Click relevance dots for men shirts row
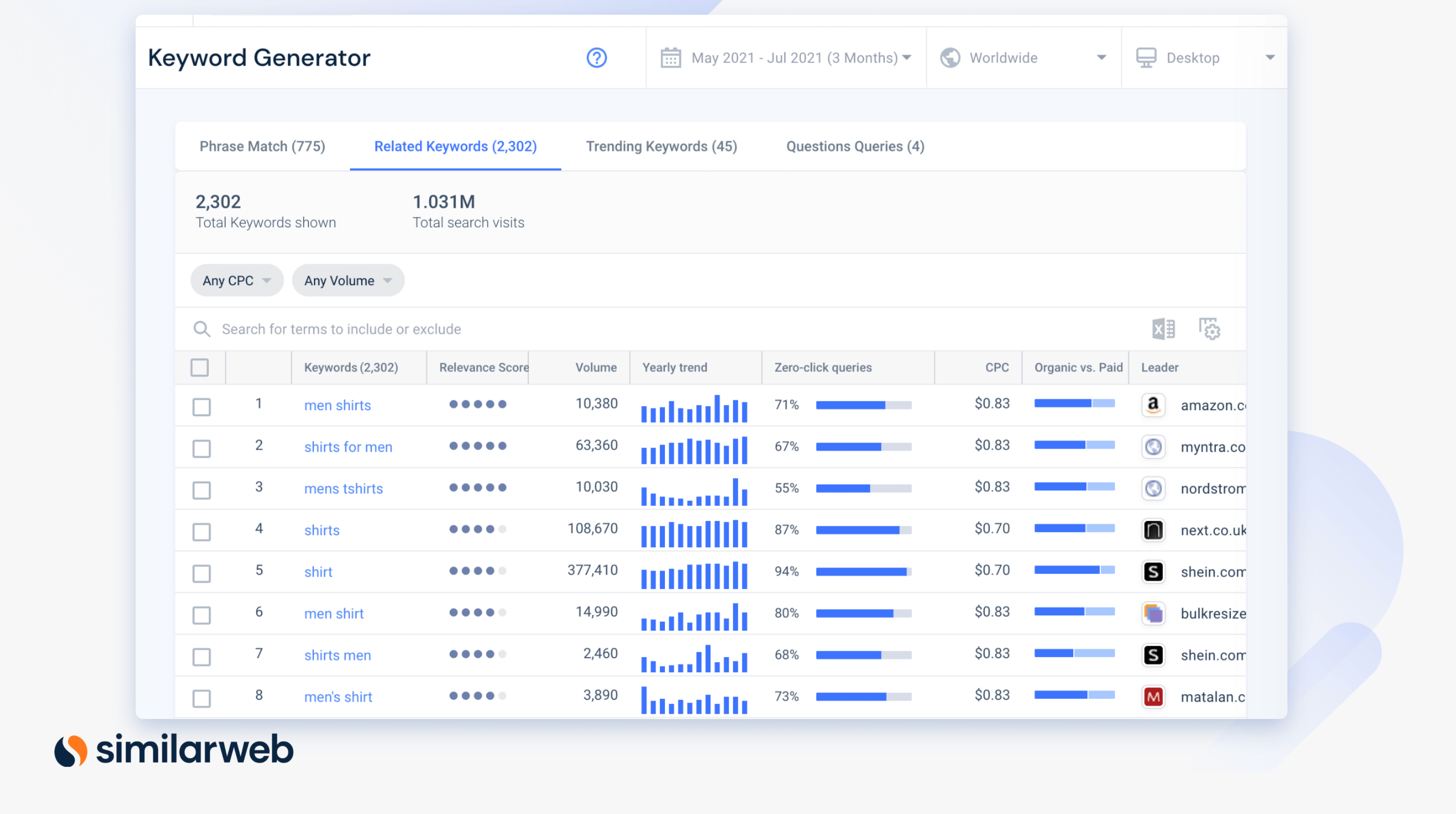This screenshot has height=814, width=1456. (478, 404)
